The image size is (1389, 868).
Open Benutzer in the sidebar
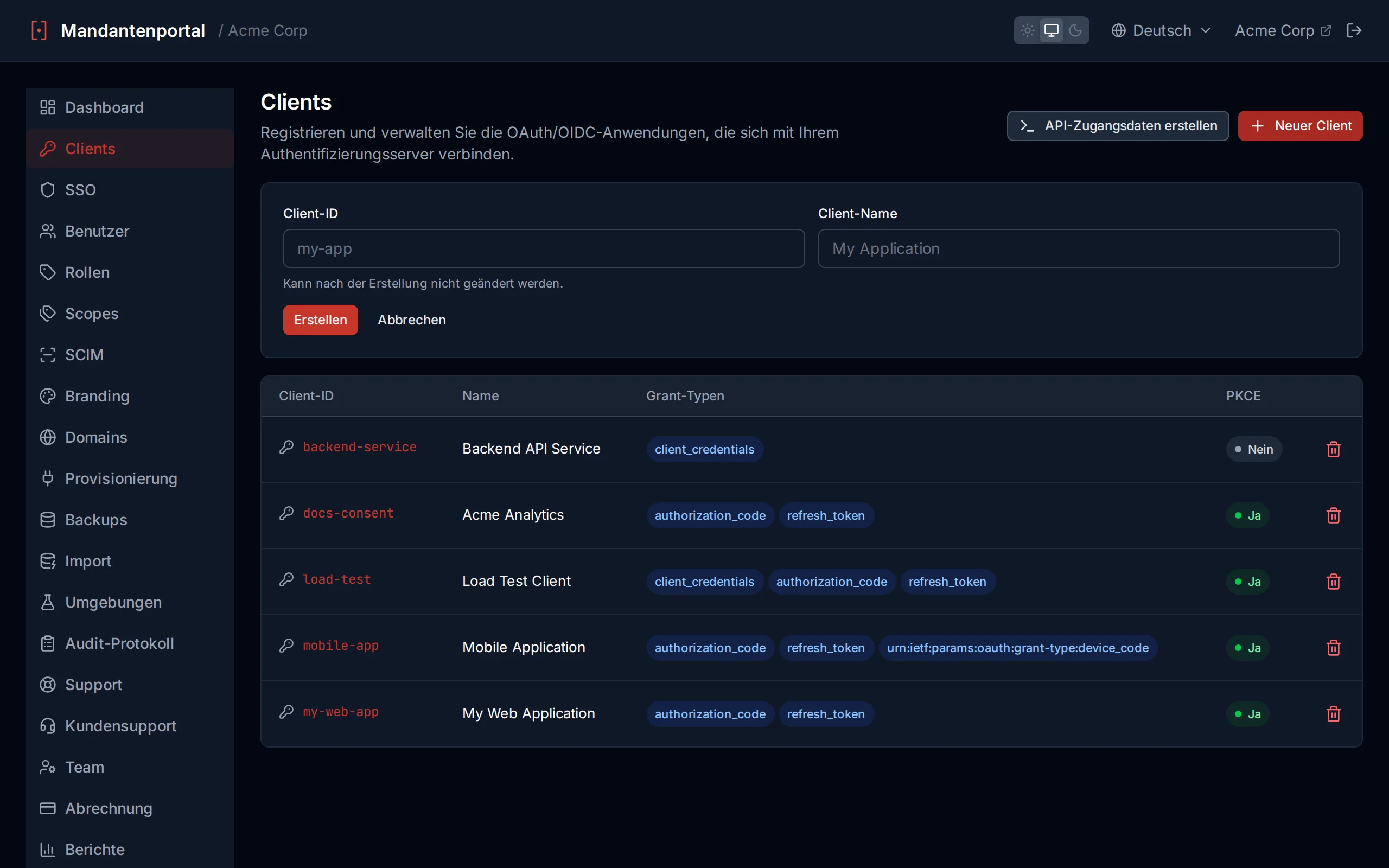coord(130,231)
